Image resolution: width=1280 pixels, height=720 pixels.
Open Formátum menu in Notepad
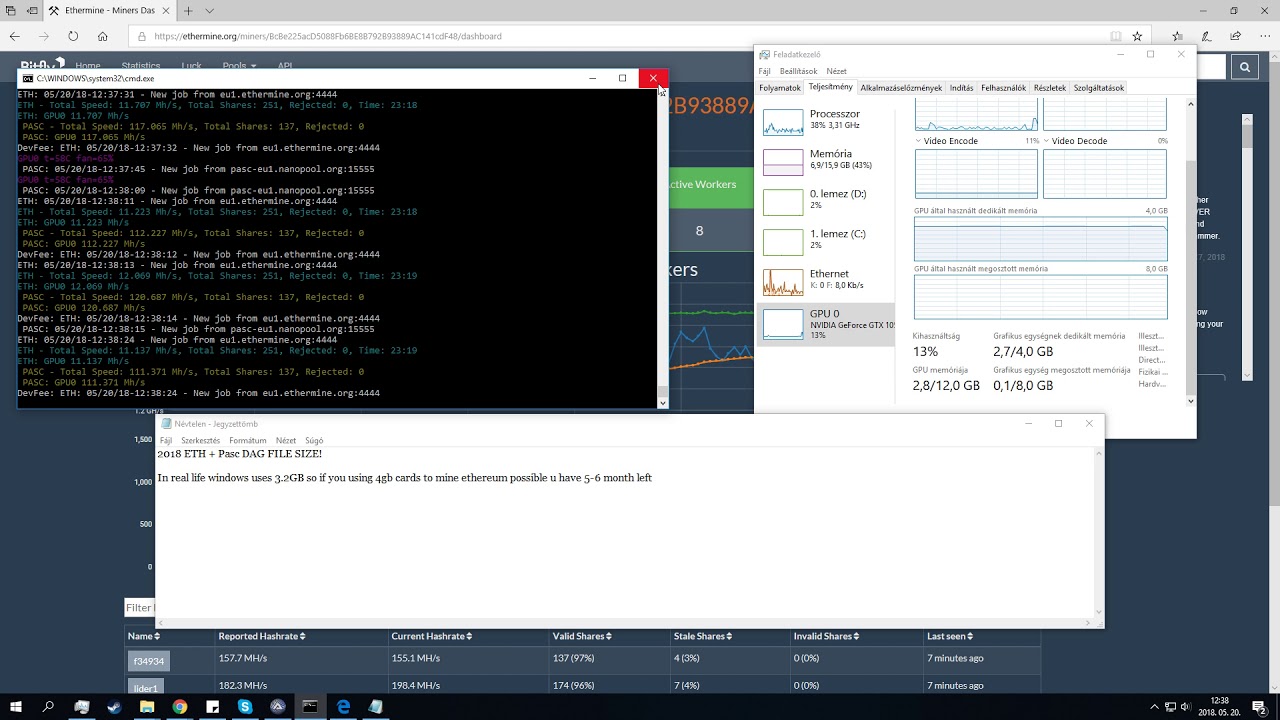(x=247, y=440)
